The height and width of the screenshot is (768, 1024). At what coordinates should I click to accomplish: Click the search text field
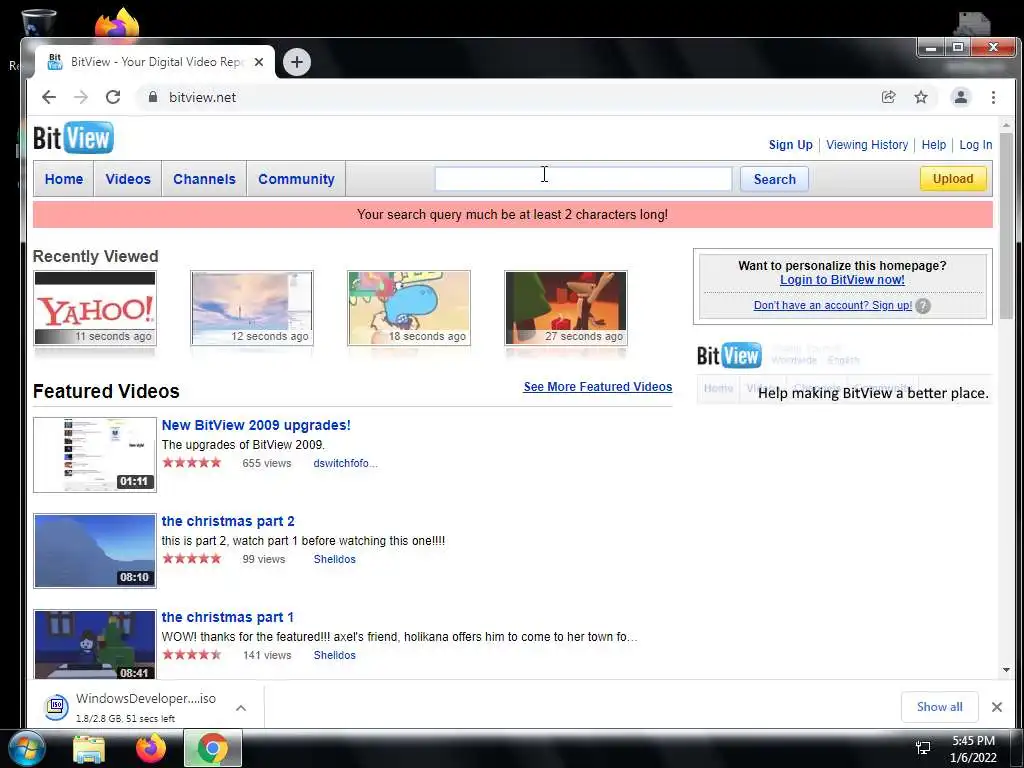tap(583, 179)
